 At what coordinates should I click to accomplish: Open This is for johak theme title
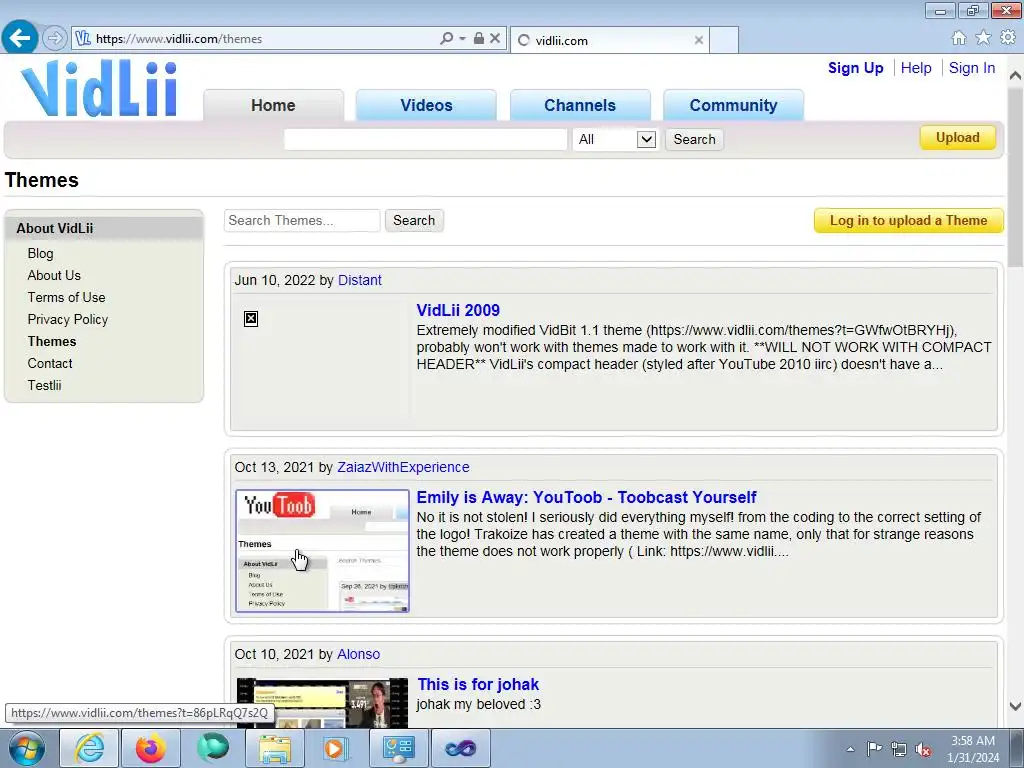coord(478,684)
